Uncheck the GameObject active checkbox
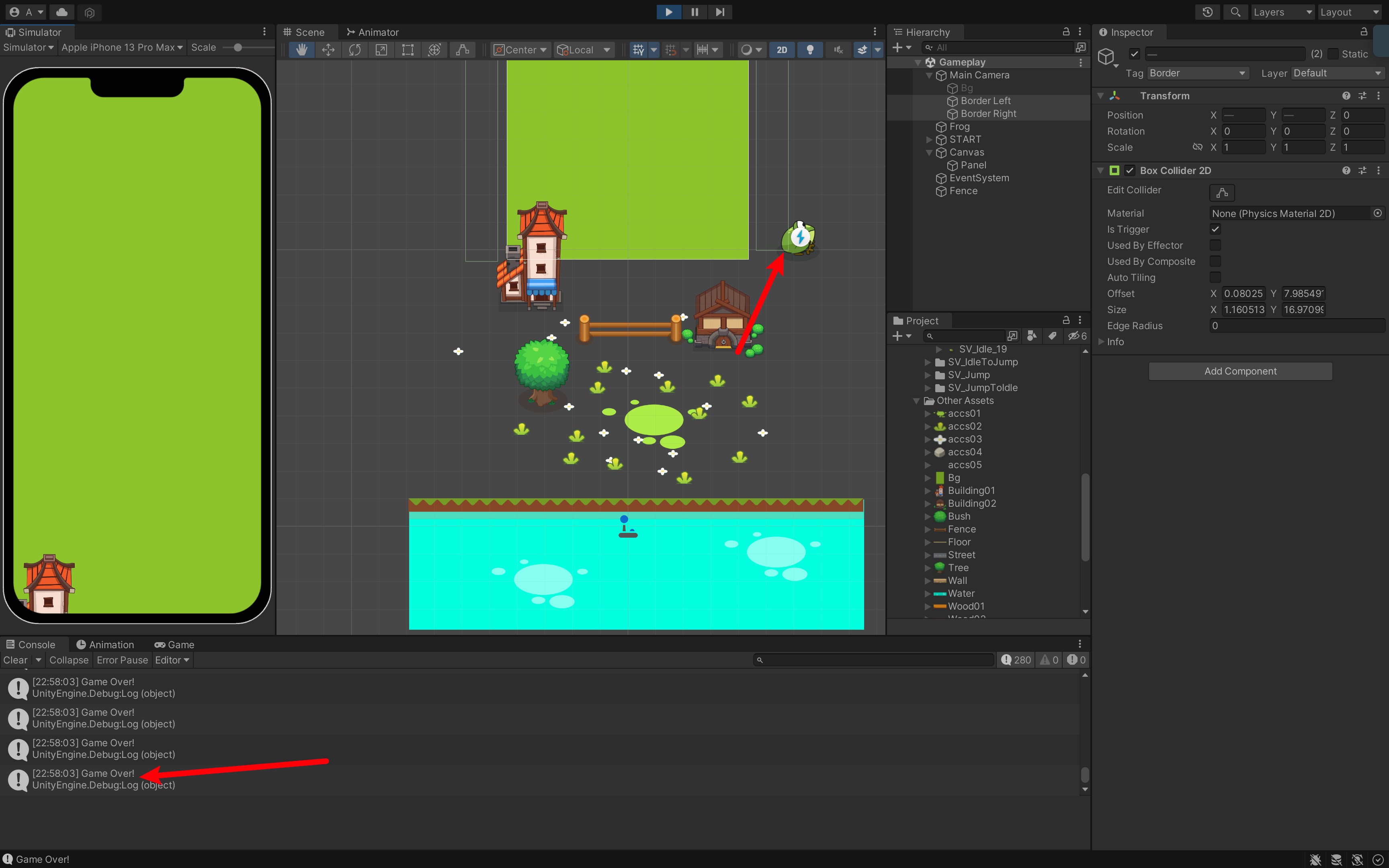This screenshot has height=868, width=1389. [1134, 54]
